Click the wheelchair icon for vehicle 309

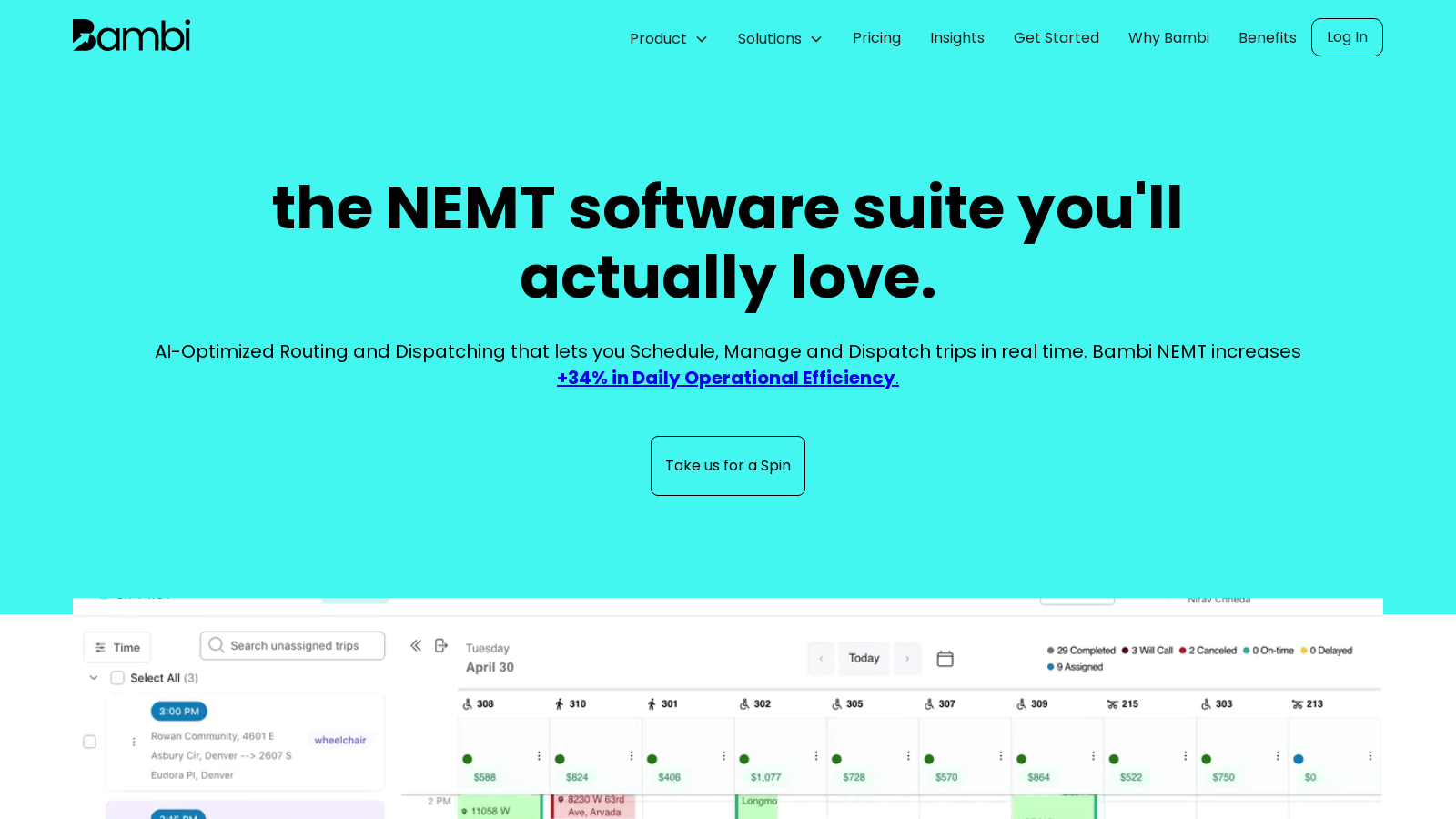(x=1021, y=704)
